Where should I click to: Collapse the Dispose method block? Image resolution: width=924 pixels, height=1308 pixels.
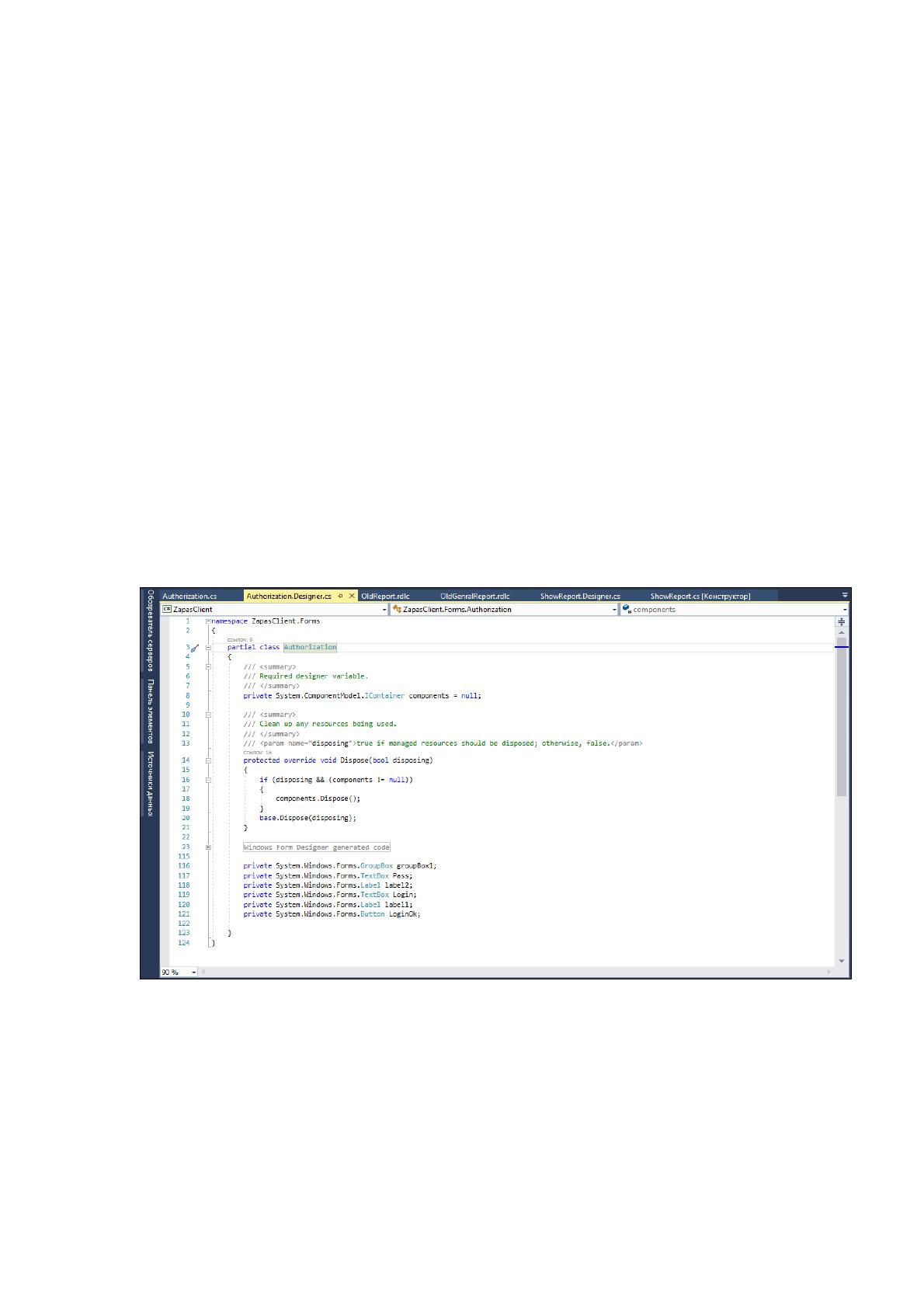[x=208, y=760]
